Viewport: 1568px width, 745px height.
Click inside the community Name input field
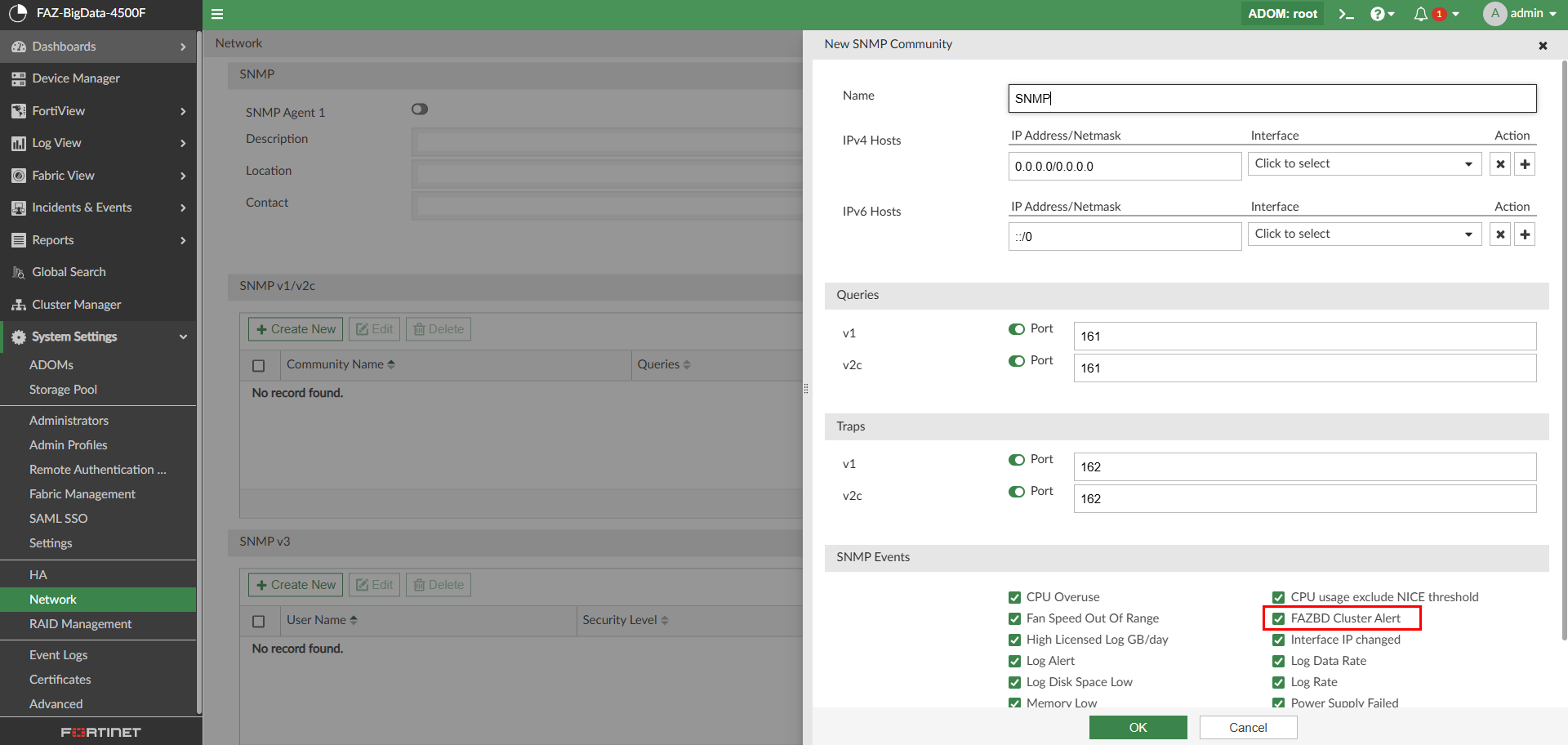(x=1271, y=98)
